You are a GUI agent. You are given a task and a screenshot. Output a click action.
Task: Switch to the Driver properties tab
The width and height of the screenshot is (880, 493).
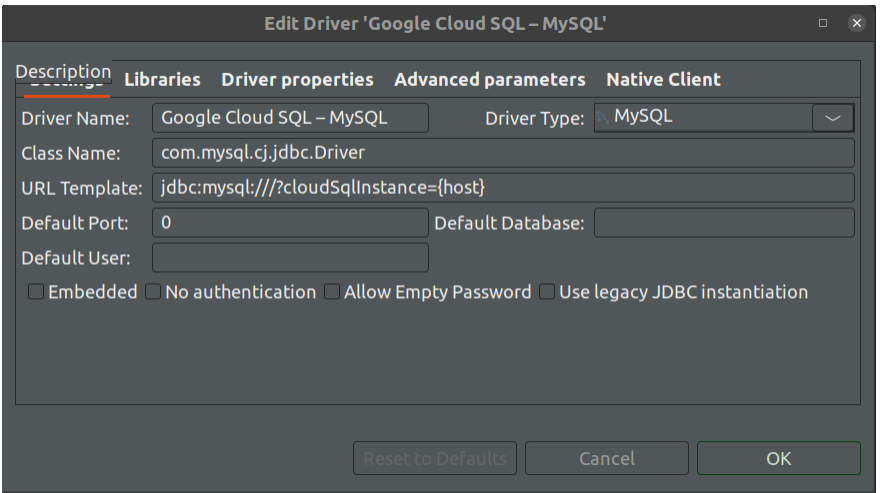point(297,80)
